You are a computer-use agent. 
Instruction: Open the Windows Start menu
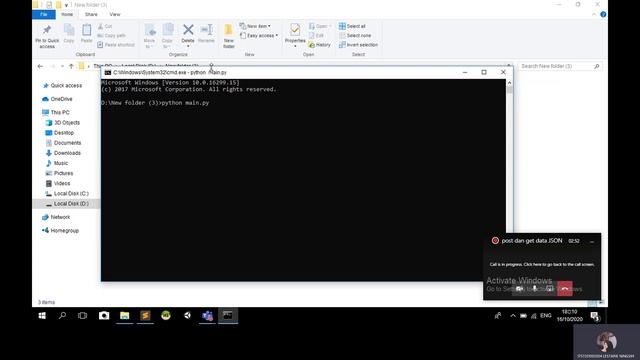(x=42, y=316)
